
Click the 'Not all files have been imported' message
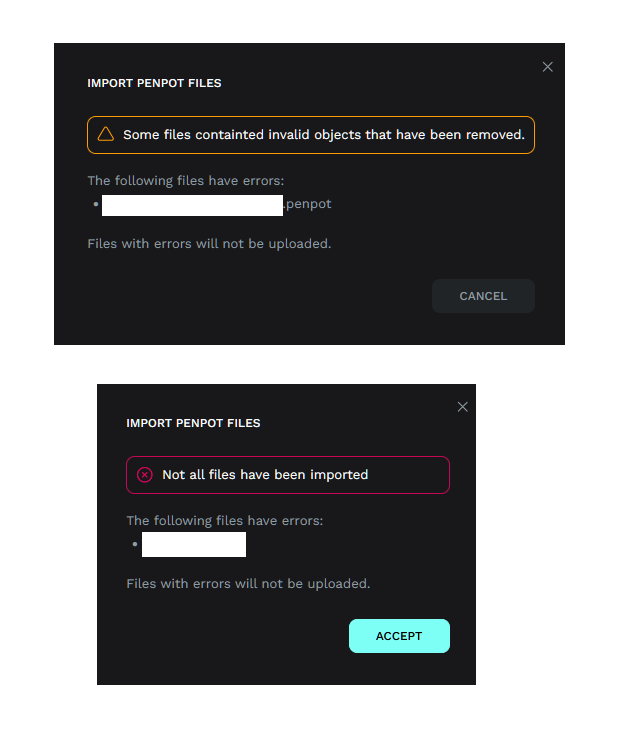(x=265, y=475)
